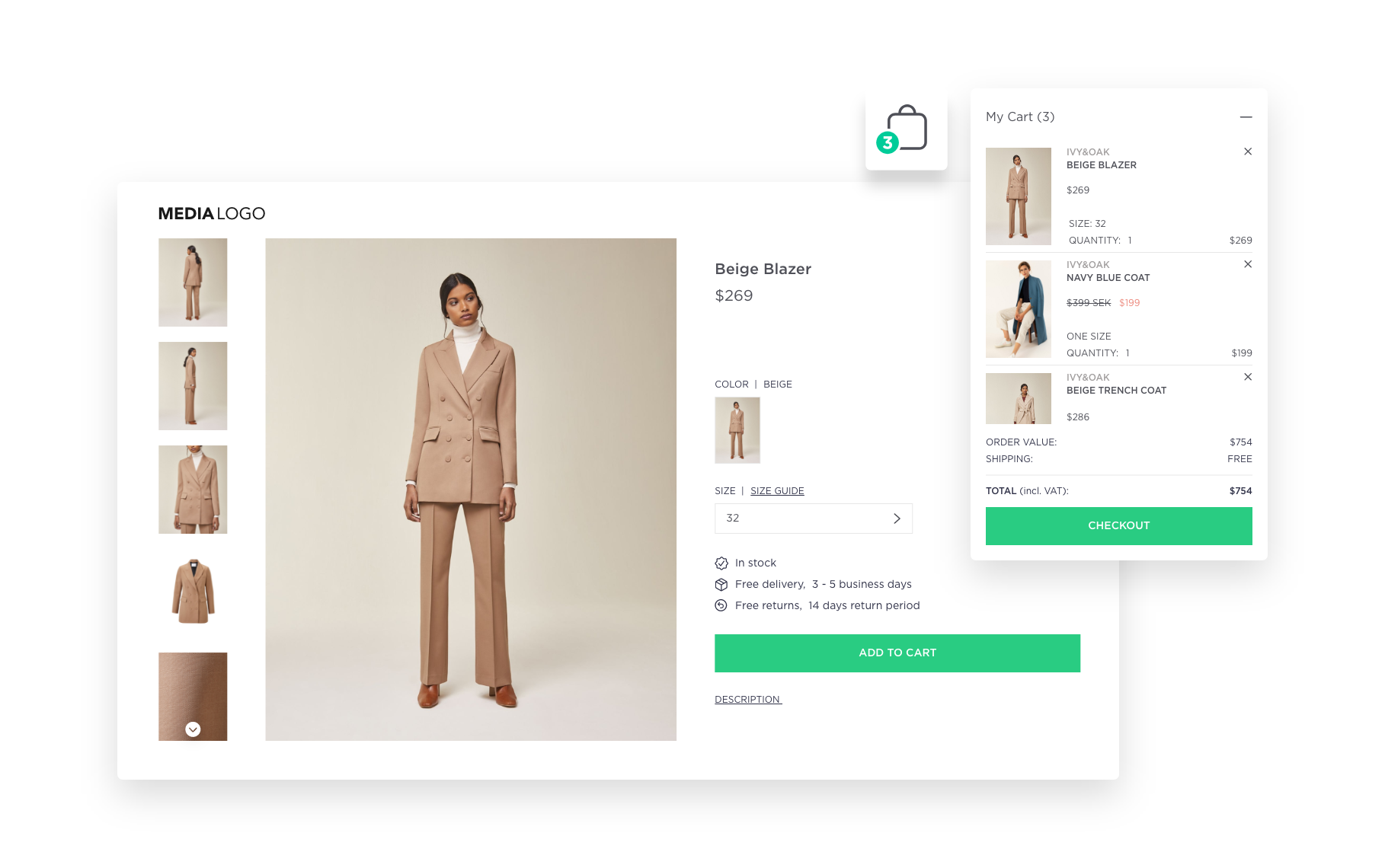Expand the size selector arrow
The height and width of the screenshot is (868, 1385).
[x=897, y=519]
